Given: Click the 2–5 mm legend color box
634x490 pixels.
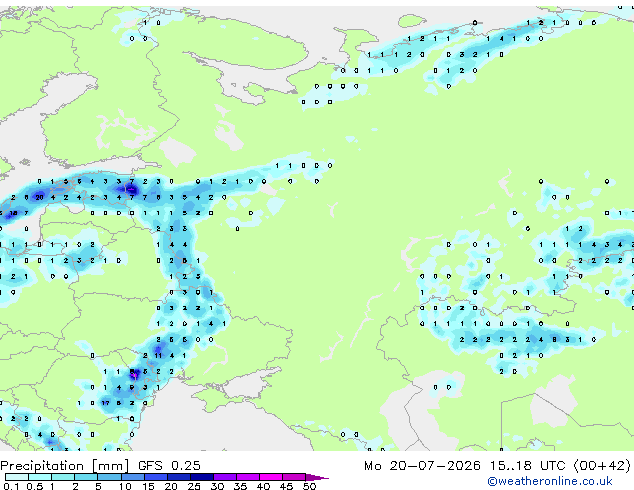Looking at the screenshot, I should point(86,477).
